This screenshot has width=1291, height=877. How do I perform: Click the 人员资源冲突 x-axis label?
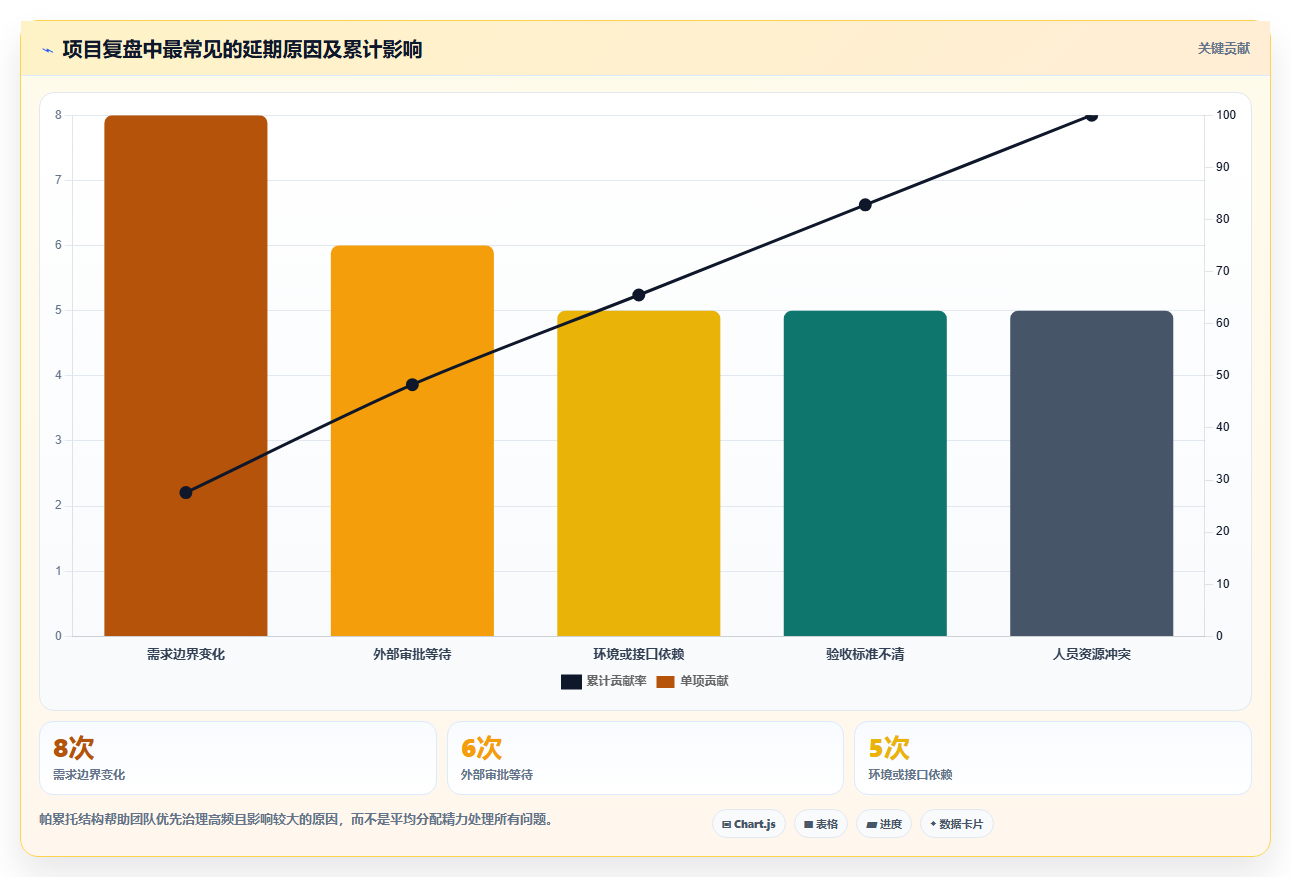[1091, 654]
